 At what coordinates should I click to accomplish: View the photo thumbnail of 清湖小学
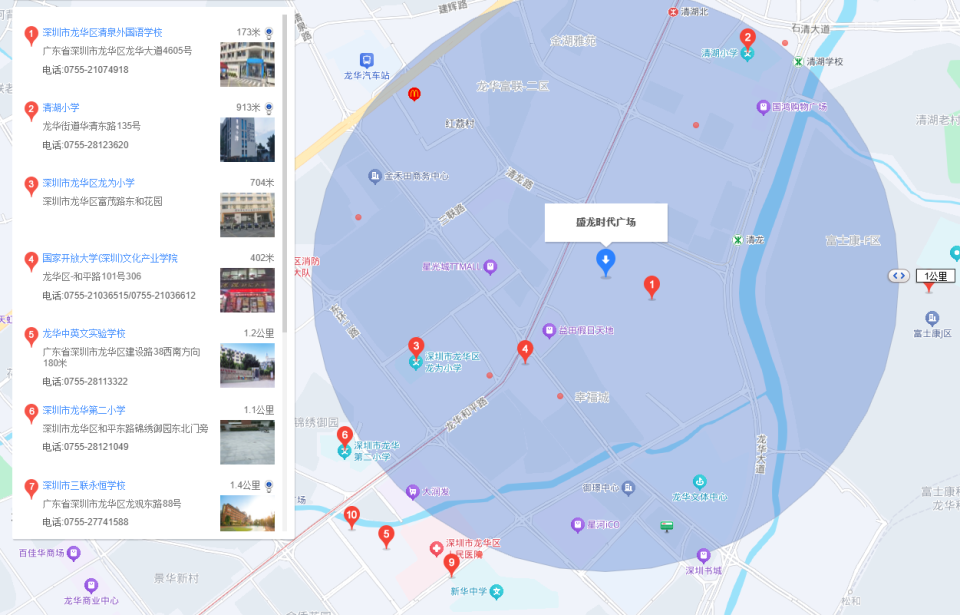247,140
